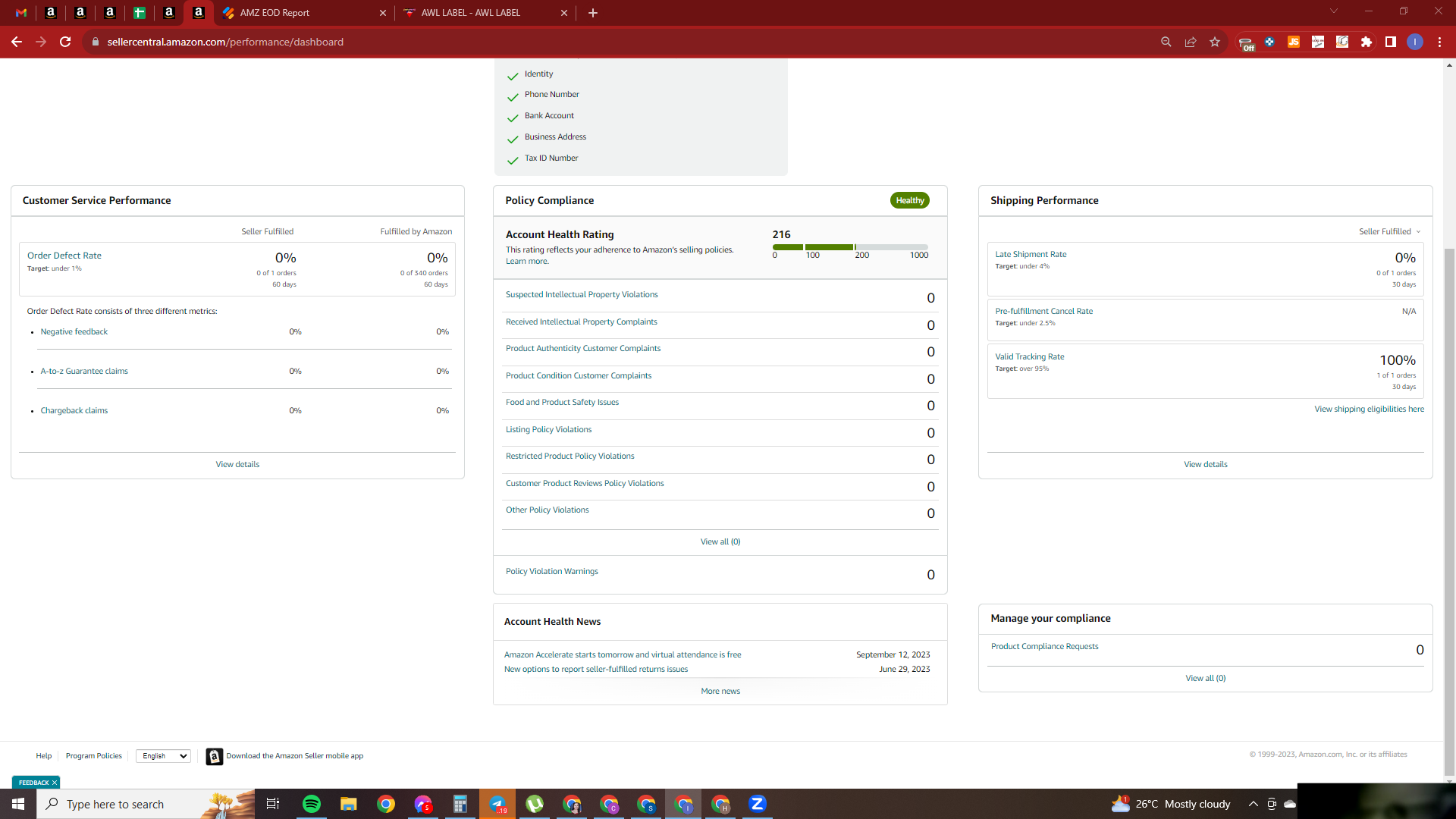Click the taskbar search box
This screenshot has height=819, width=1456.
[x=146, y=804]
